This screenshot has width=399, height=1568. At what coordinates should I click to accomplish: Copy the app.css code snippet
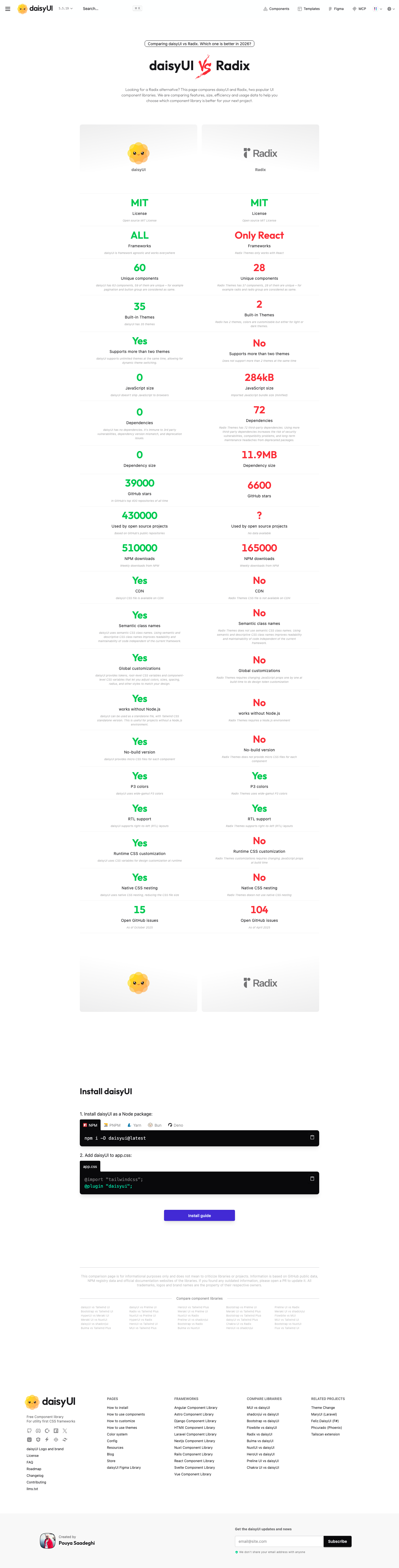point(312,1178)
